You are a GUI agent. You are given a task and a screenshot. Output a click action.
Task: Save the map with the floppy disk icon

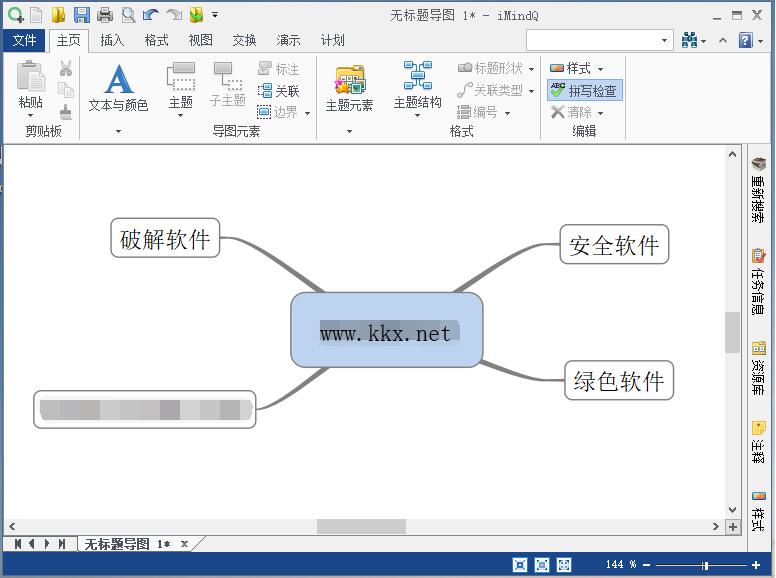click(x=82, y=15)
